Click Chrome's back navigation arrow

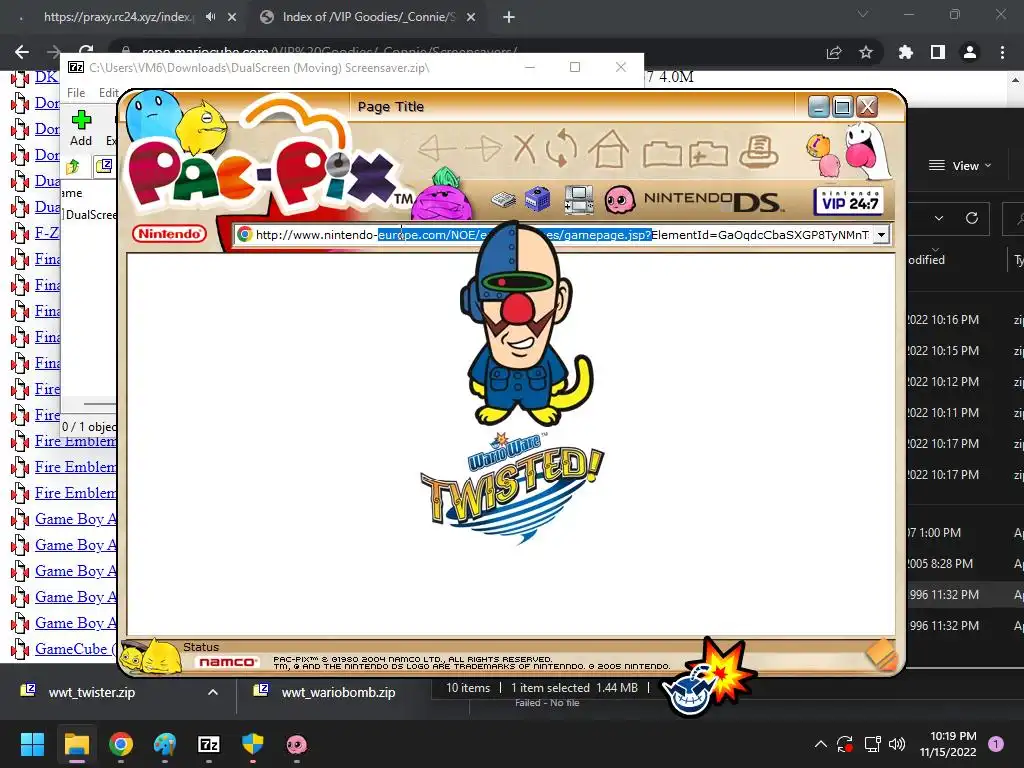point(22,52)
